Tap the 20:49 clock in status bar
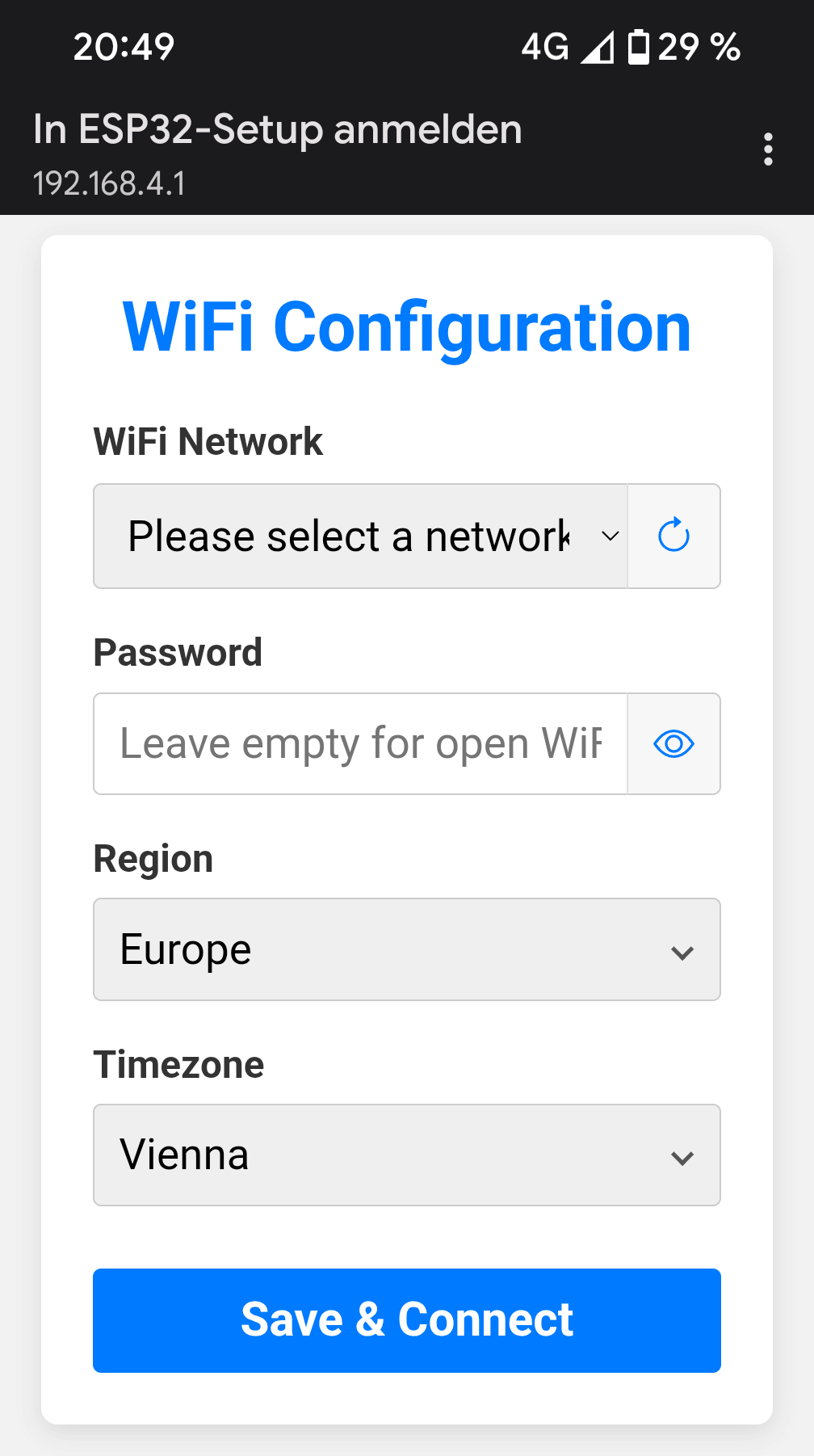 point(124,47)
